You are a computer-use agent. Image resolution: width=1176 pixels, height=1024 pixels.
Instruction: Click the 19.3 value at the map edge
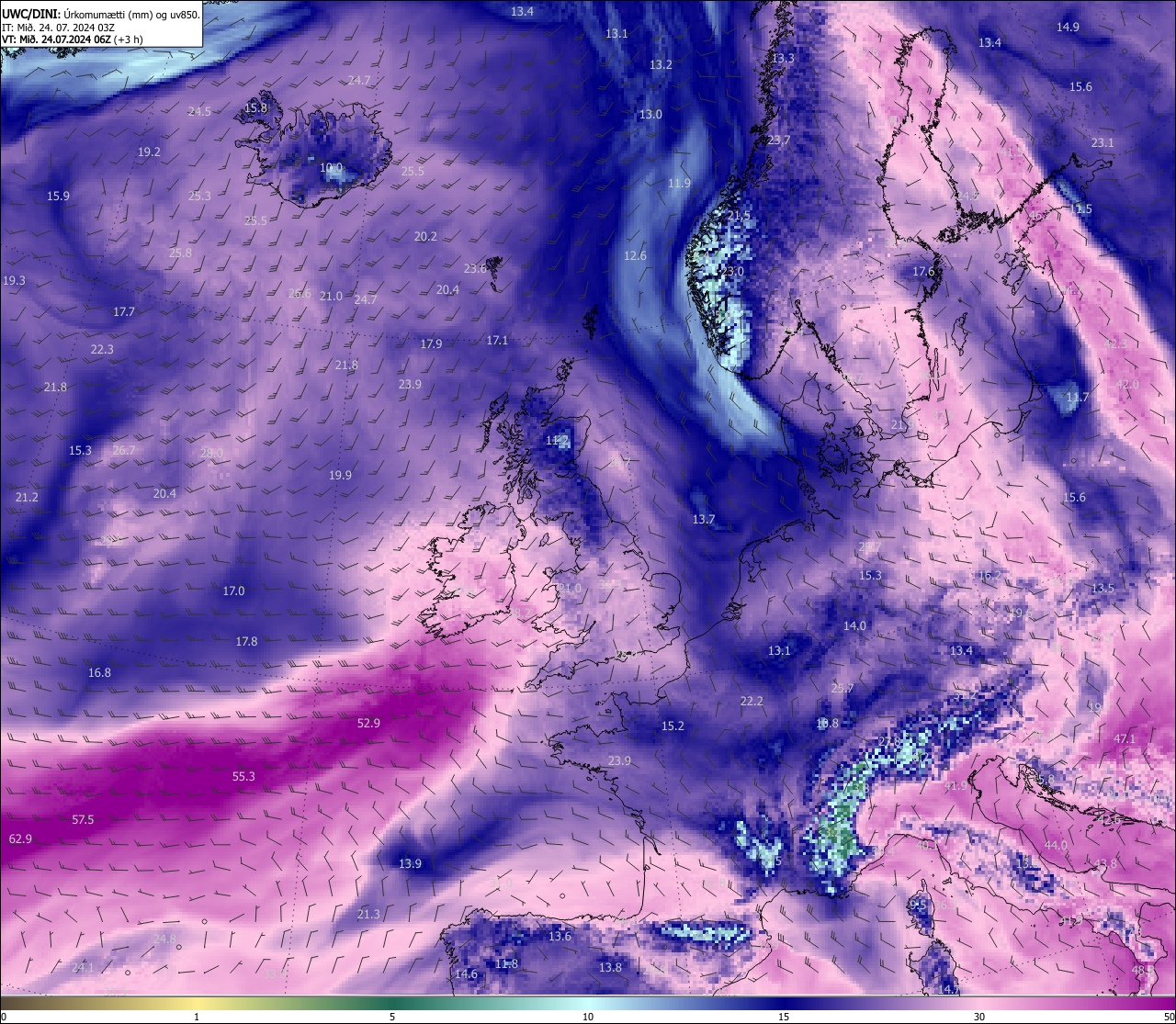tap(15, 280)
